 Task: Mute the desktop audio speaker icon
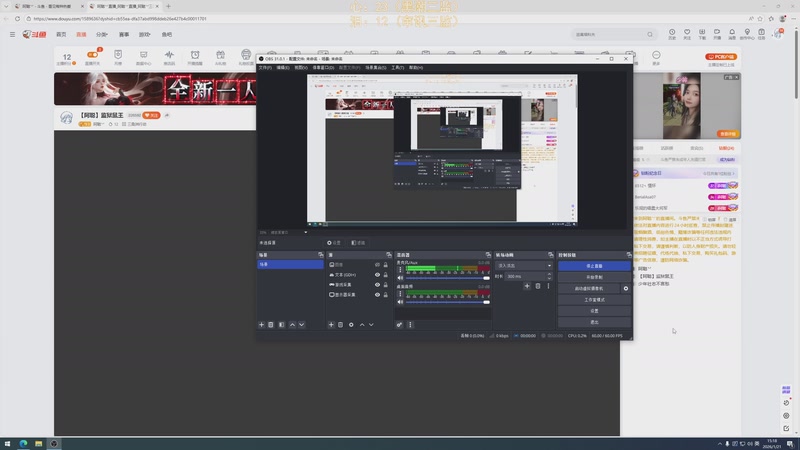coord(401,302)
